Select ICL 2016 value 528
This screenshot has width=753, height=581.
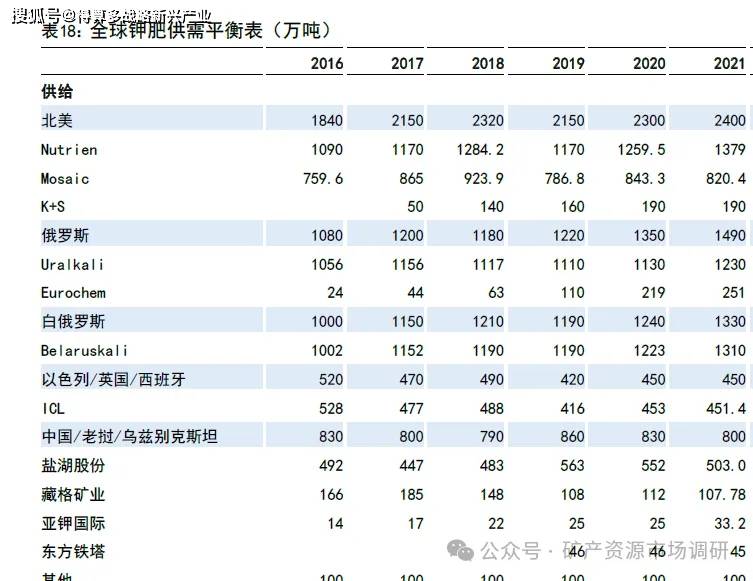(x=331, y=409)
